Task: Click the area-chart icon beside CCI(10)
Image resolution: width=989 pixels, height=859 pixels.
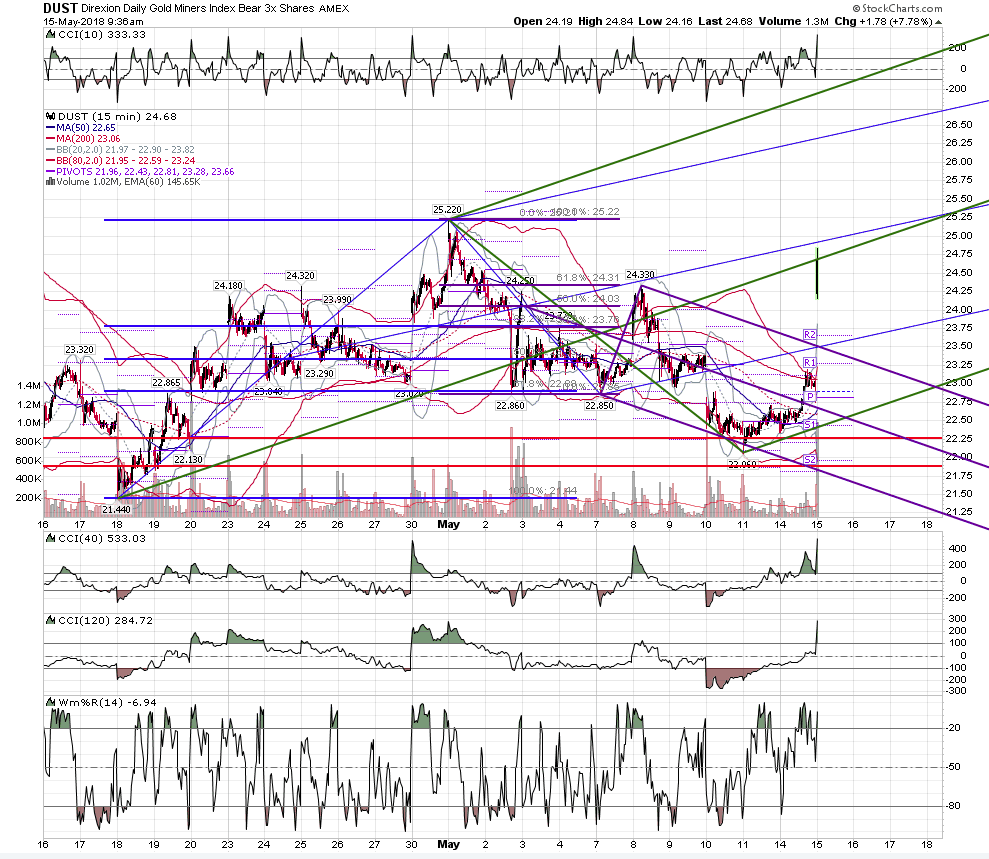Action: pos(50,35)
